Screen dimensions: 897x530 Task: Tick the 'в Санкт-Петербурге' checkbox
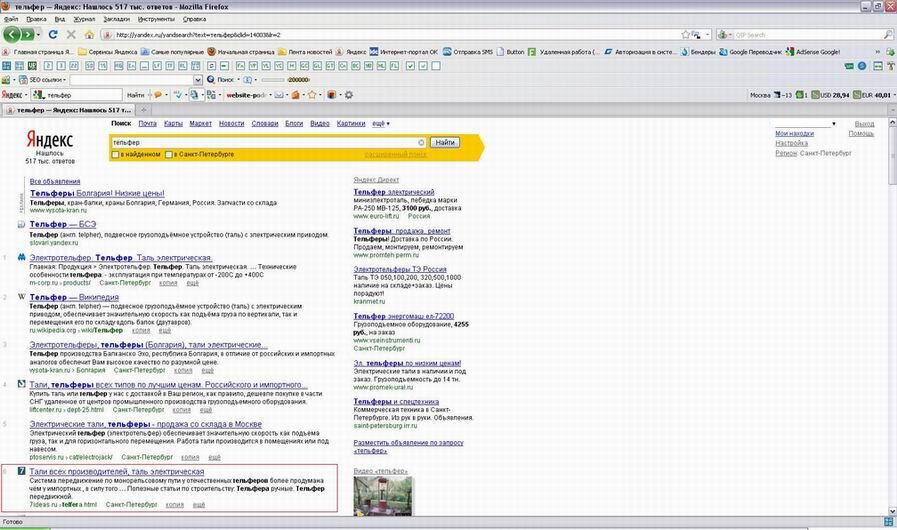point(168,155)
